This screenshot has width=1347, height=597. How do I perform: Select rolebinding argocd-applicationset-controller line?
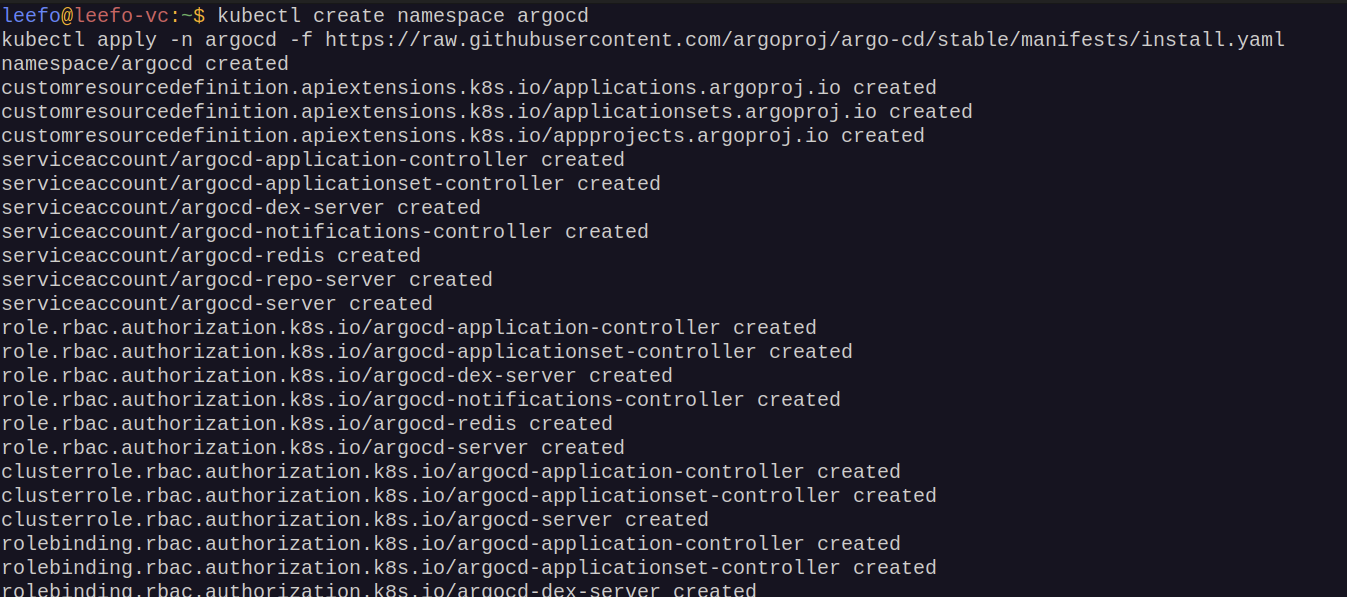point(469,568)
